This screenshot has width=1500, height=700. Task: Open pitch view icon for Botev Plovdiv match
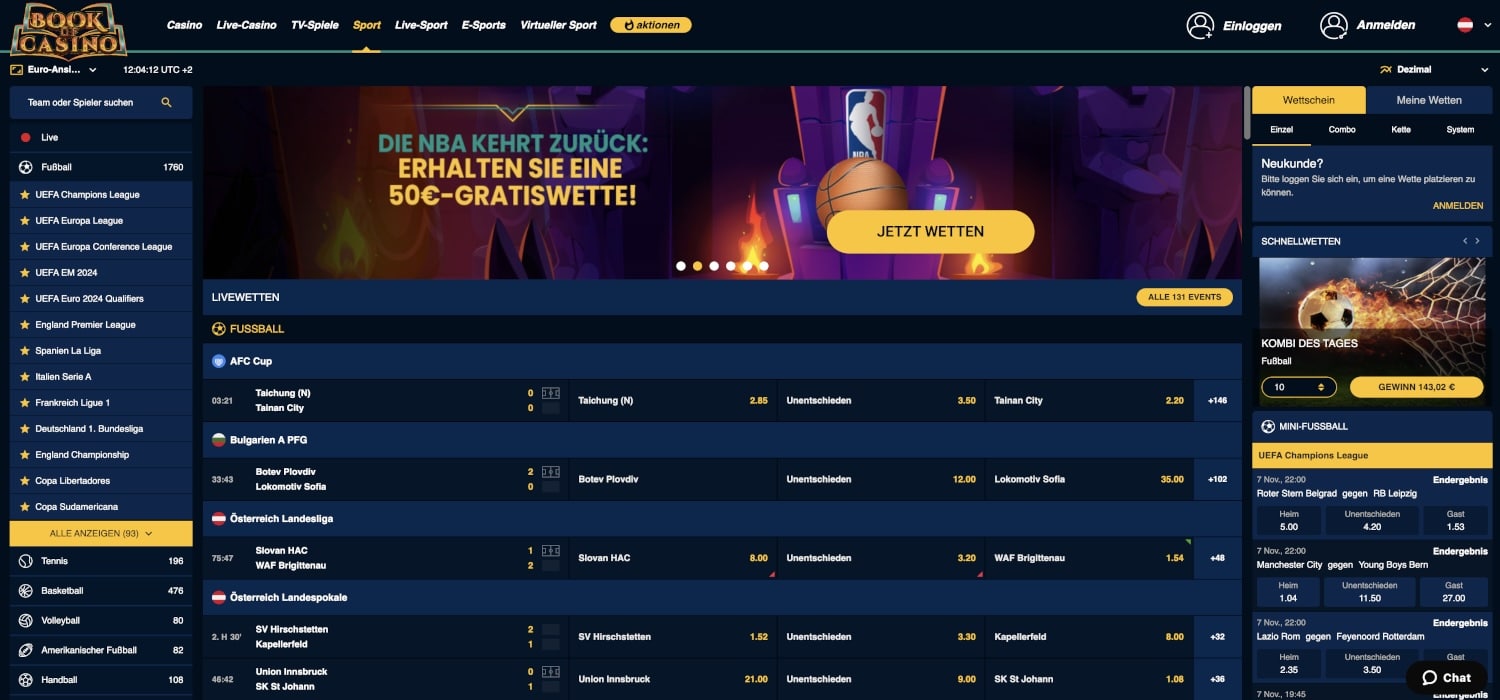(x=550, y=472)
